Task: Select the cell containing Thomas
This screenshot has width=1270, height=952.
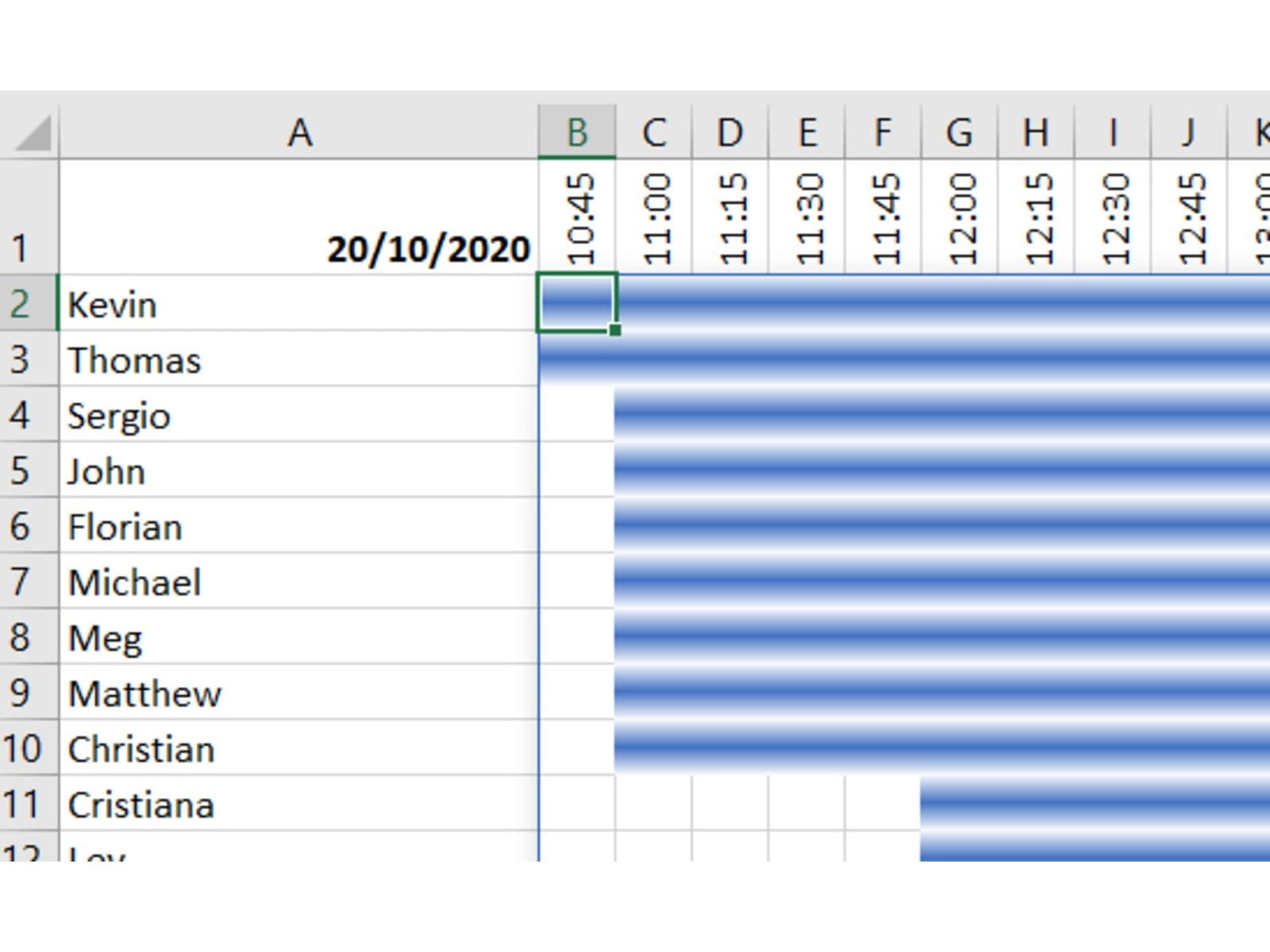Action: click(x=299, y=359)
